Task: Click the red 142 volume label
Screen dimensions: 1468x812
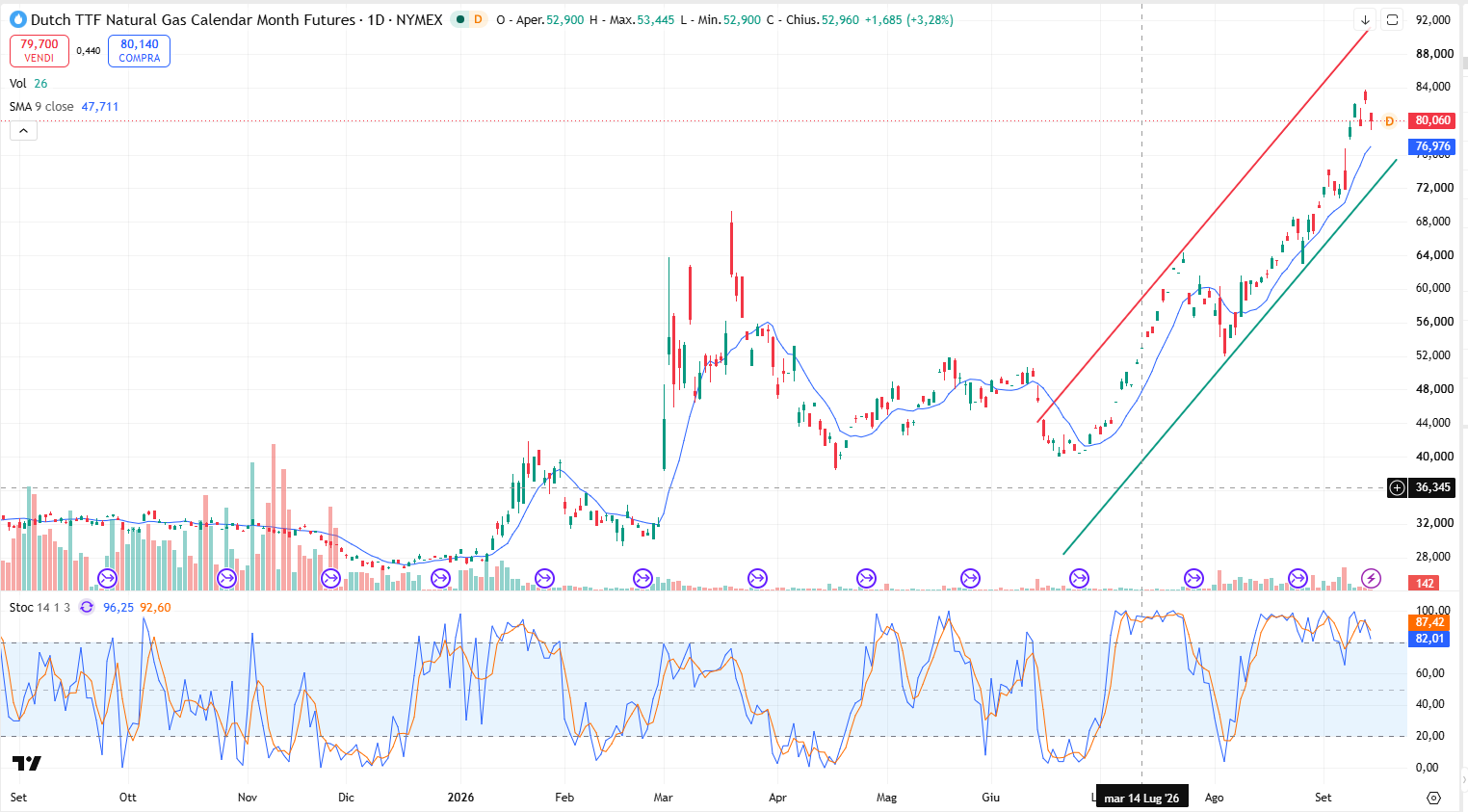Action: 1426,583
